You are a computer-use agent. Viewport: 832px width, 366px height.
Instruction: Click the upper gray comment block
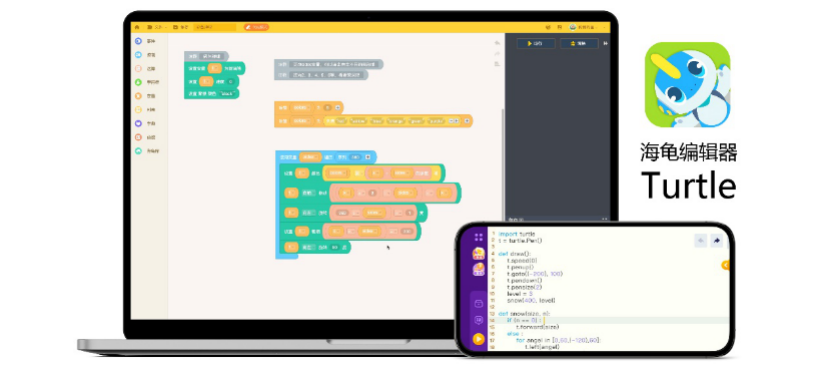pos(329,64)
